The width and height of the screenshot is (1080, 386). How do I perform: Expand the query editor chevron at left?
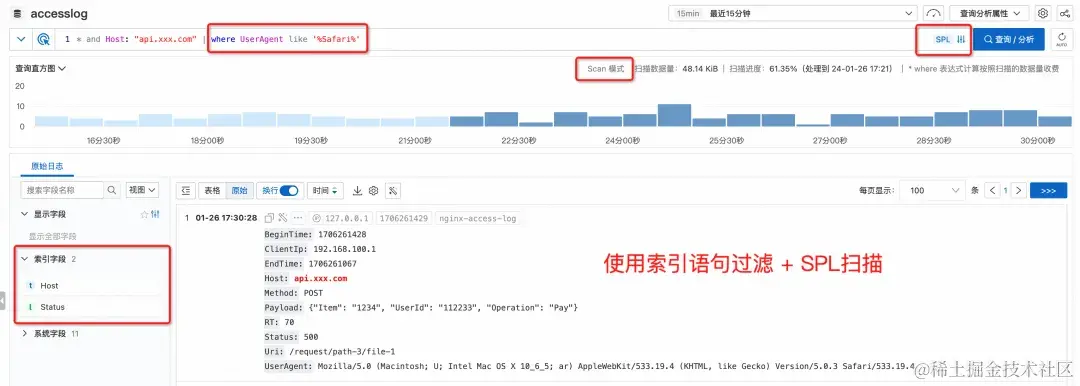(x=21, y=39)
